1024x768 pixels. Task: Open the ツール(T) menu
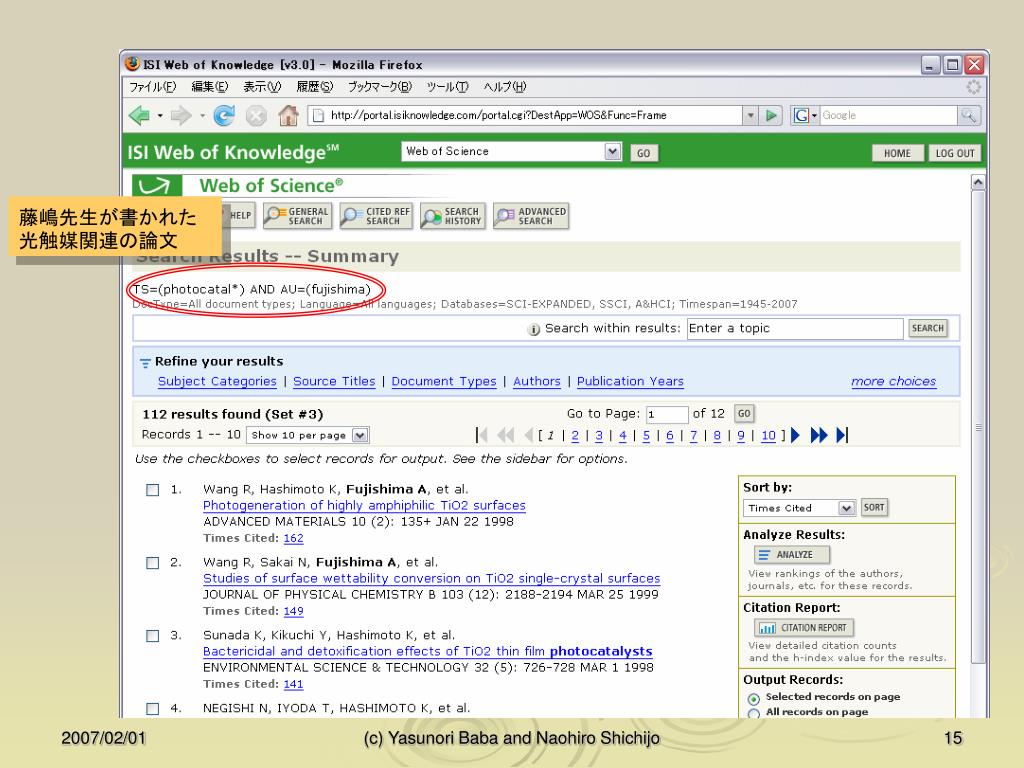tap(447, 87)
